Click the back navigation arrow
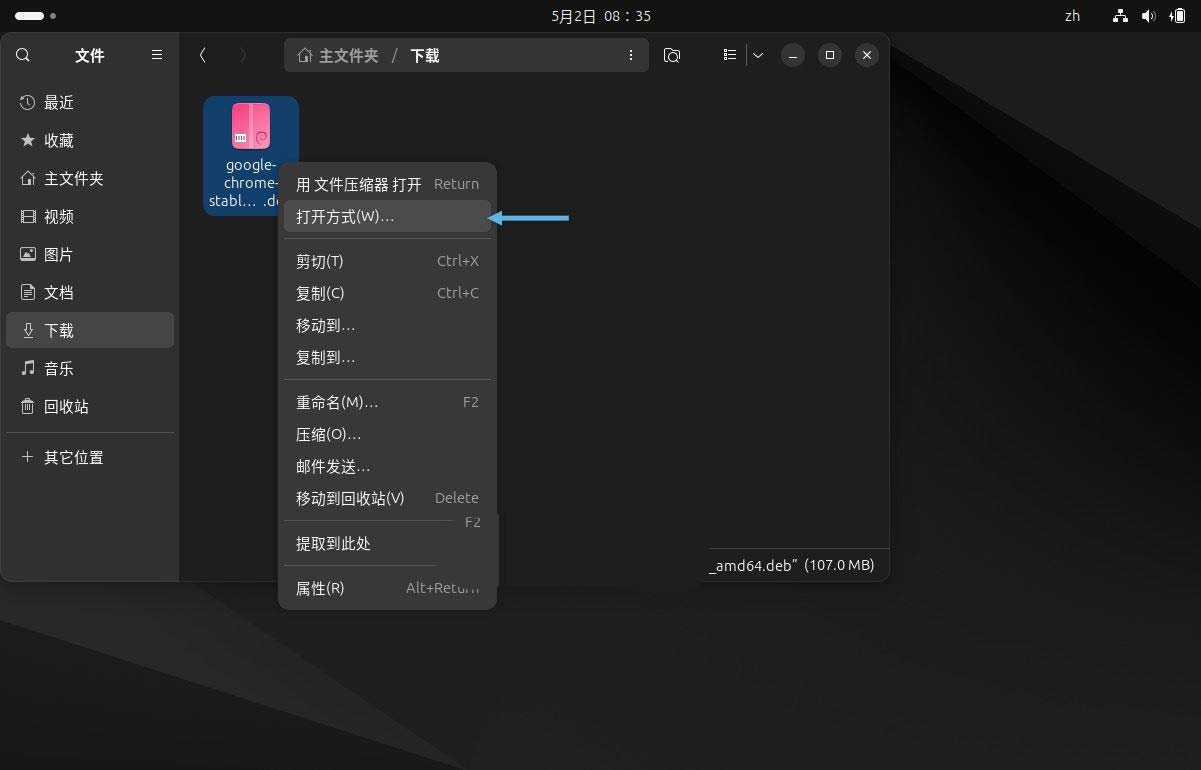This screenshot has height=770, width=1201. pyautogui.click(x=203, y=55)
